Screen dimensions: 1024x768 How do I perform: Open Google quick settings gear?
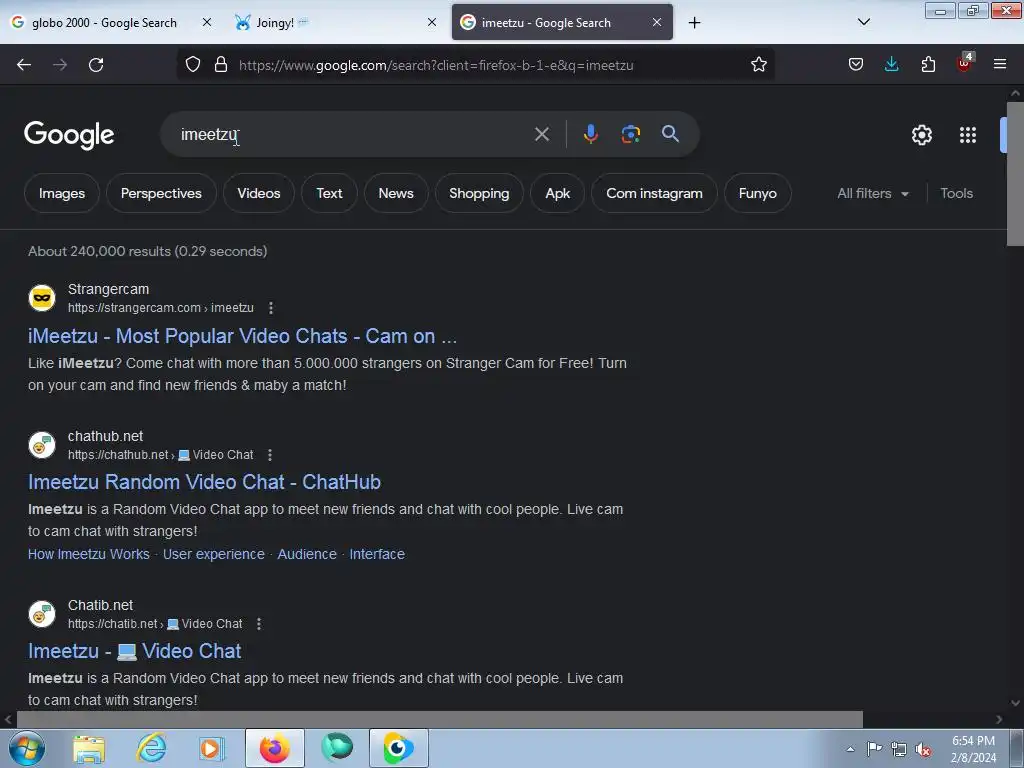(x=921, y=135)
